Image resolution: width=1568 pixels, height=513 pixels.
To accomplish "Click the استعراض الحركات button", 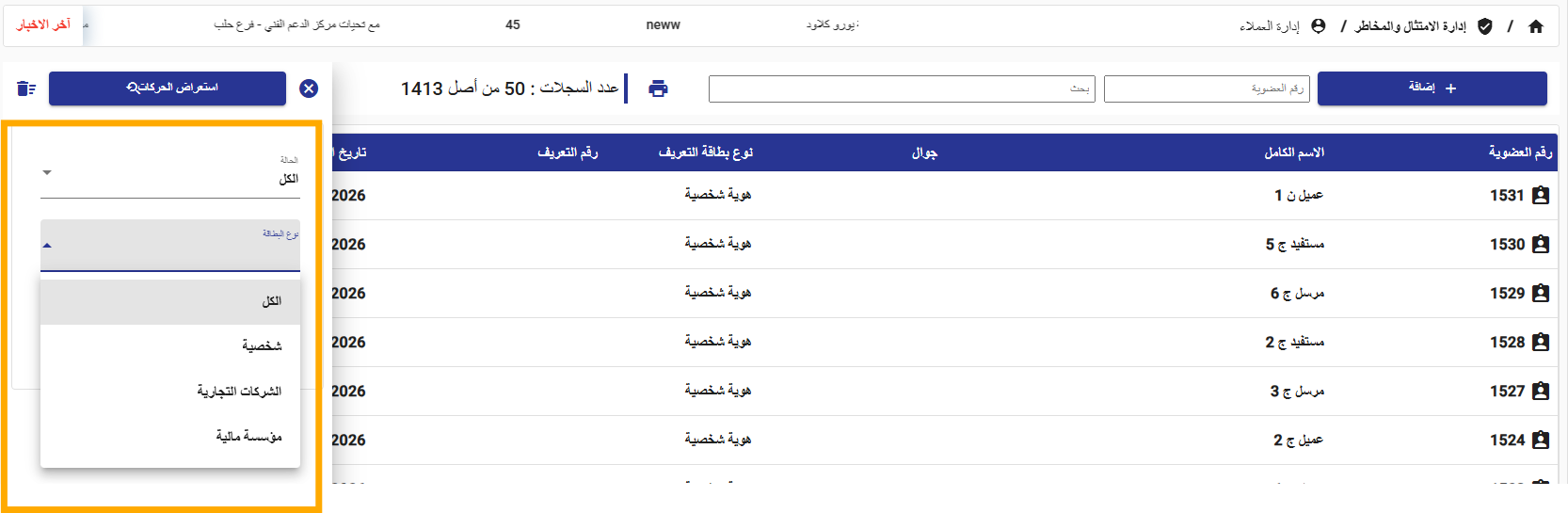I will [168, 88].
